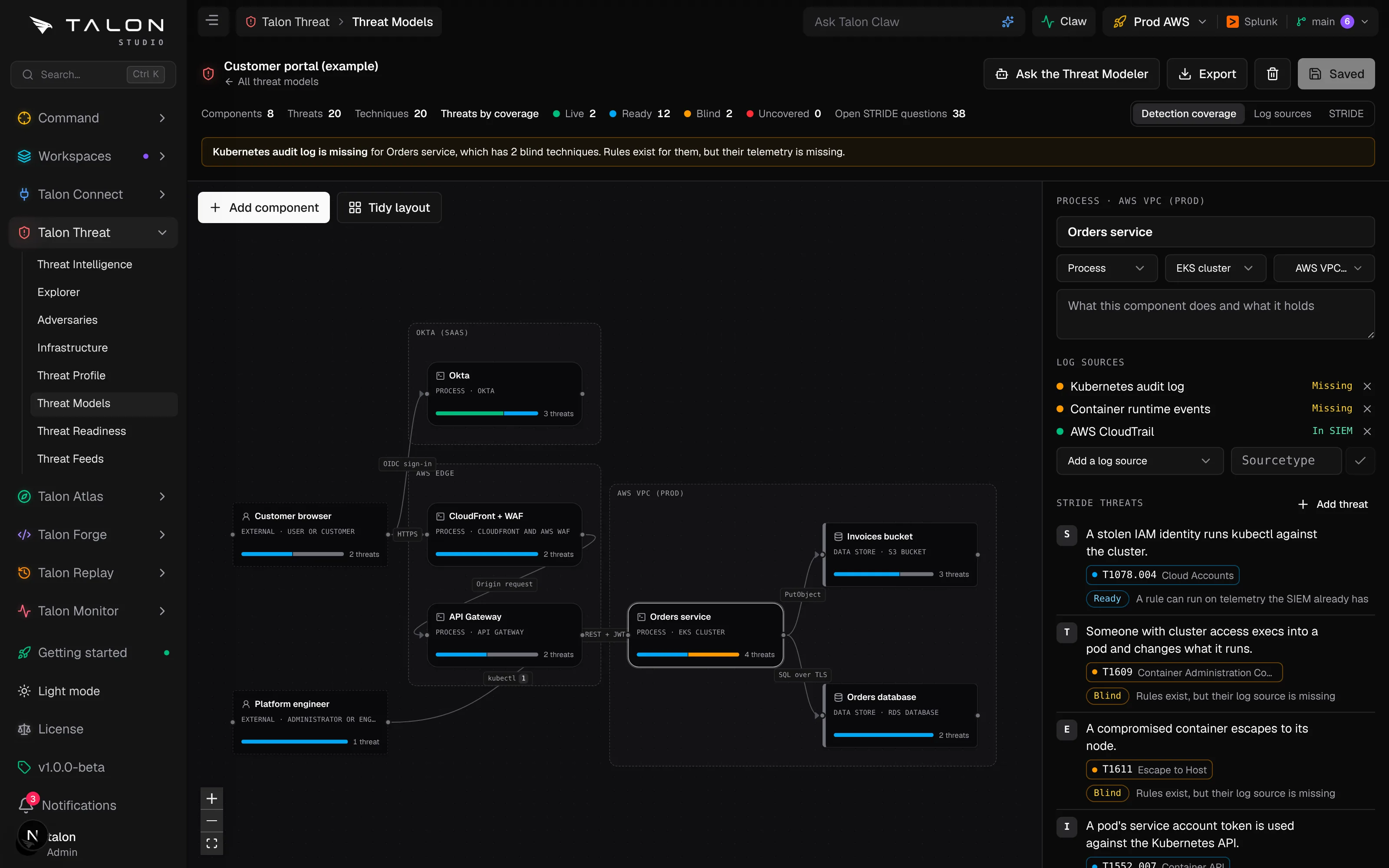Fit canvas to view icon

click(x=212, y=843)
